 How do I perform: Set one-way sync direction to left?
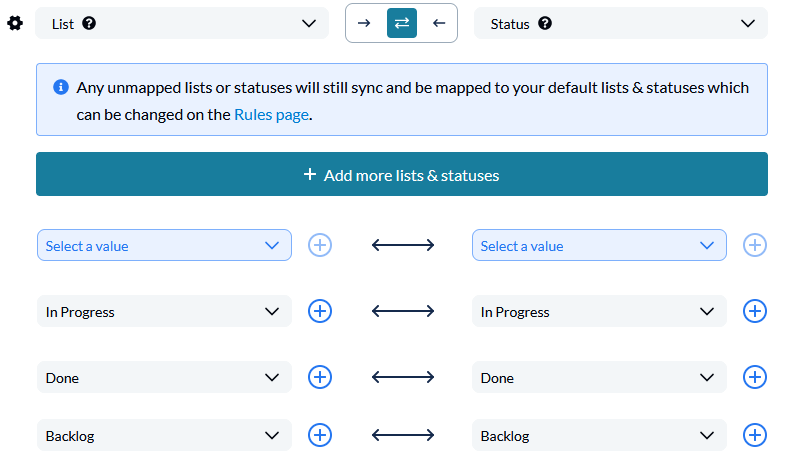tap(439, 23)
